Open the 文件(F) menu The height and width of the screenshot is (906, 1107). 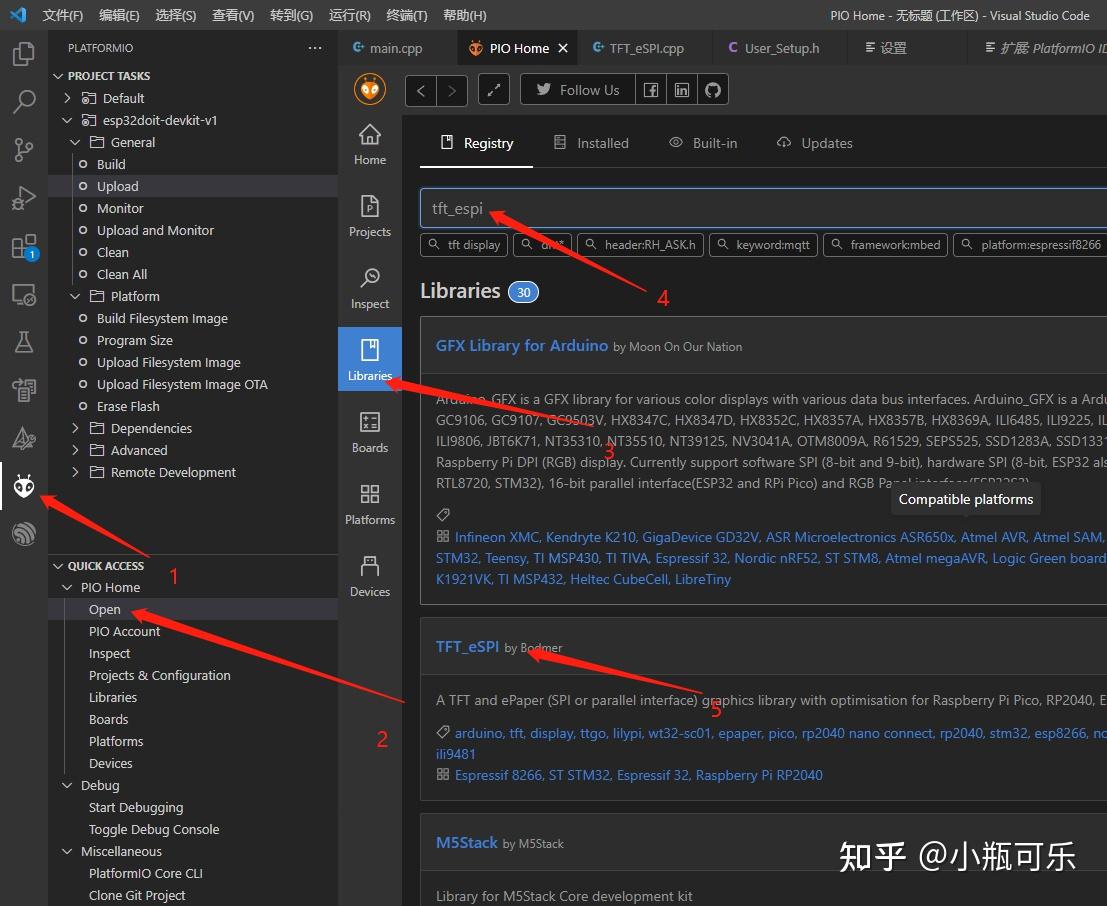63,15
